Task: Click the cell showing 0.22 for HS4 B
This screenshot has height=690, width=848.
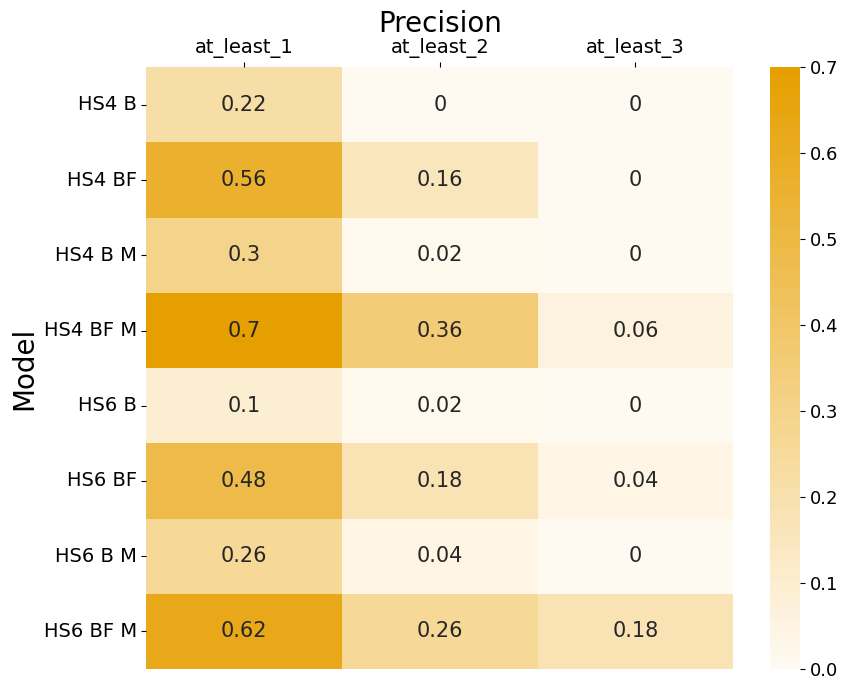Action: tap(243, 104)
